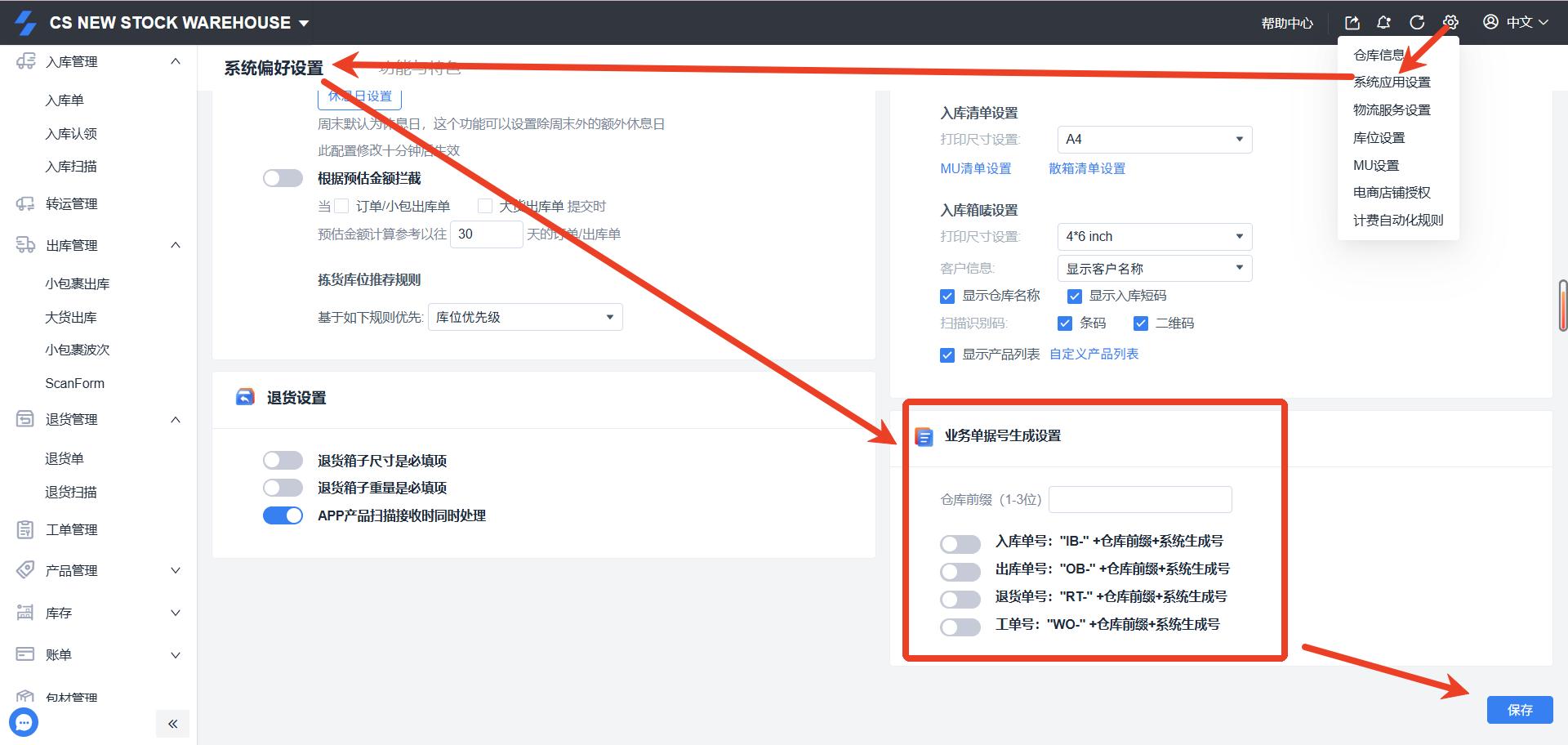1568x745 pixels.
Task: Collapse sidebar with double-chevron icon
Action: click(172, 724)
